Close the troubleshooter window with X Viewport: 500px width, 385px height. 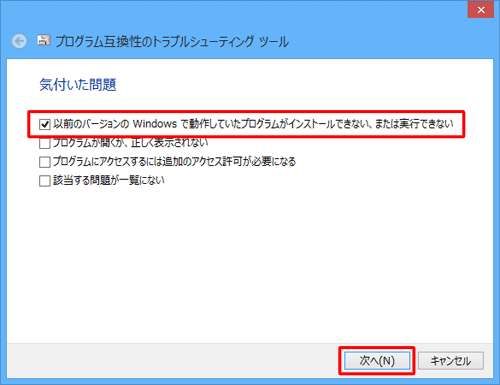(x=481, y=10)
